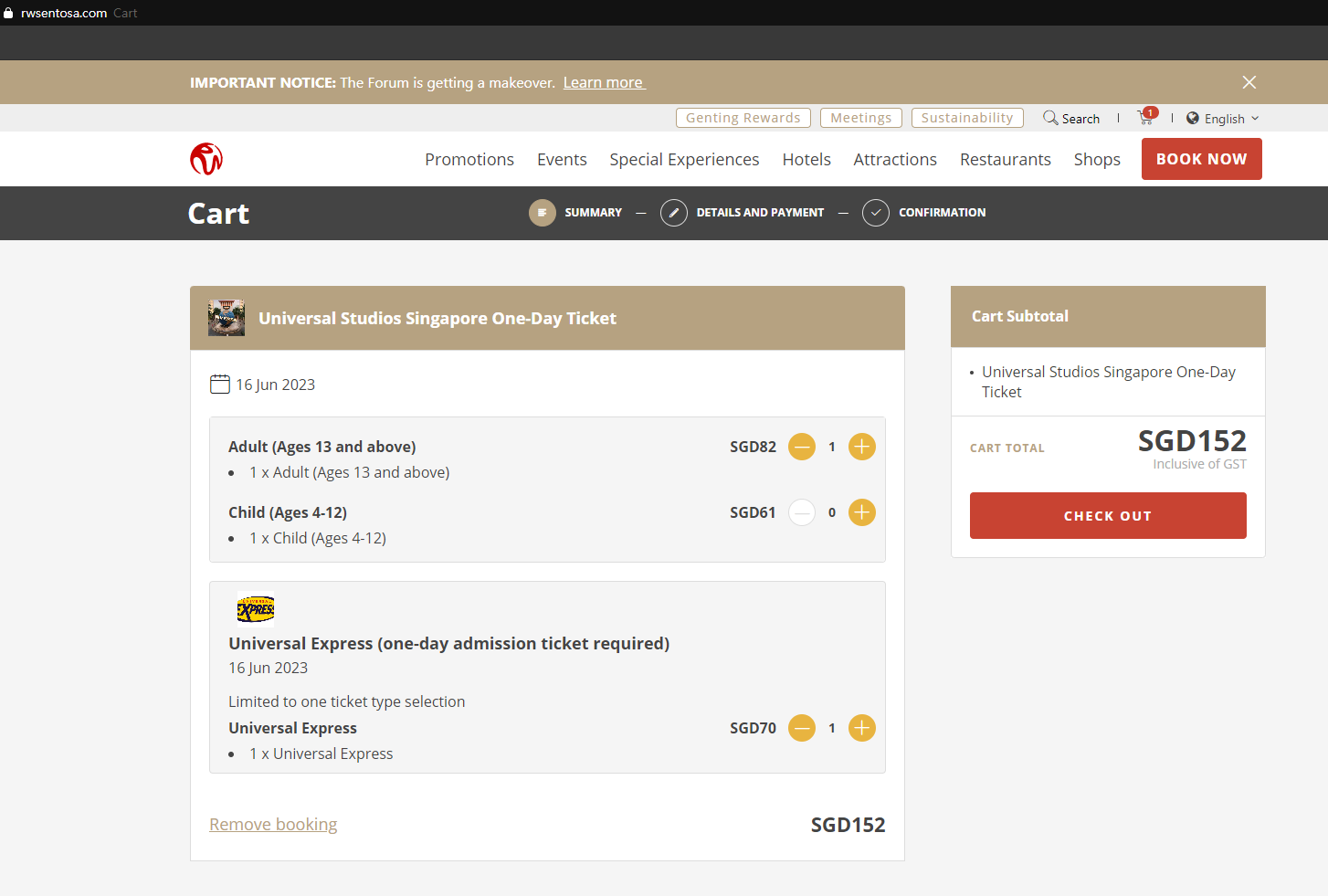
Task: Close the important notice banner
Action: coord(1249,82)
